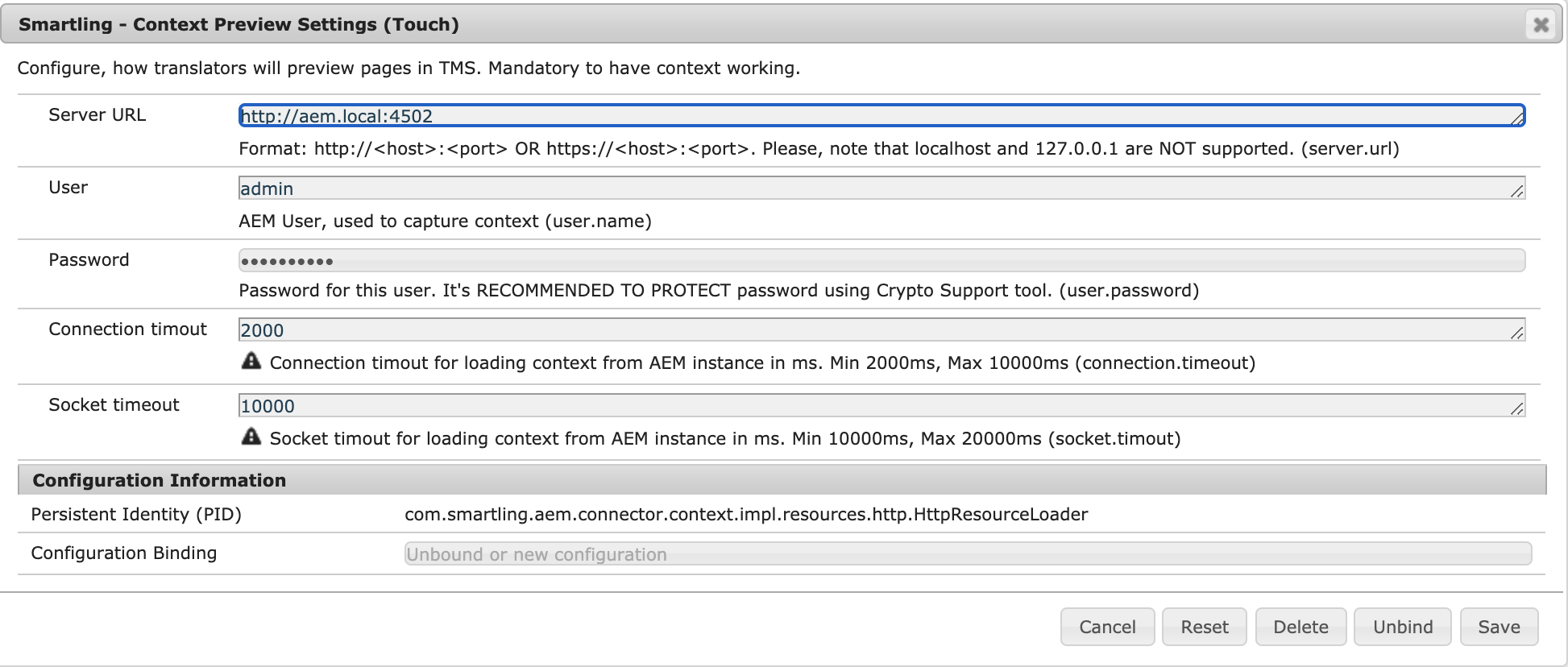Click the Server URL label
This screenshot has width=1568, height=667.
coord(97,115)
